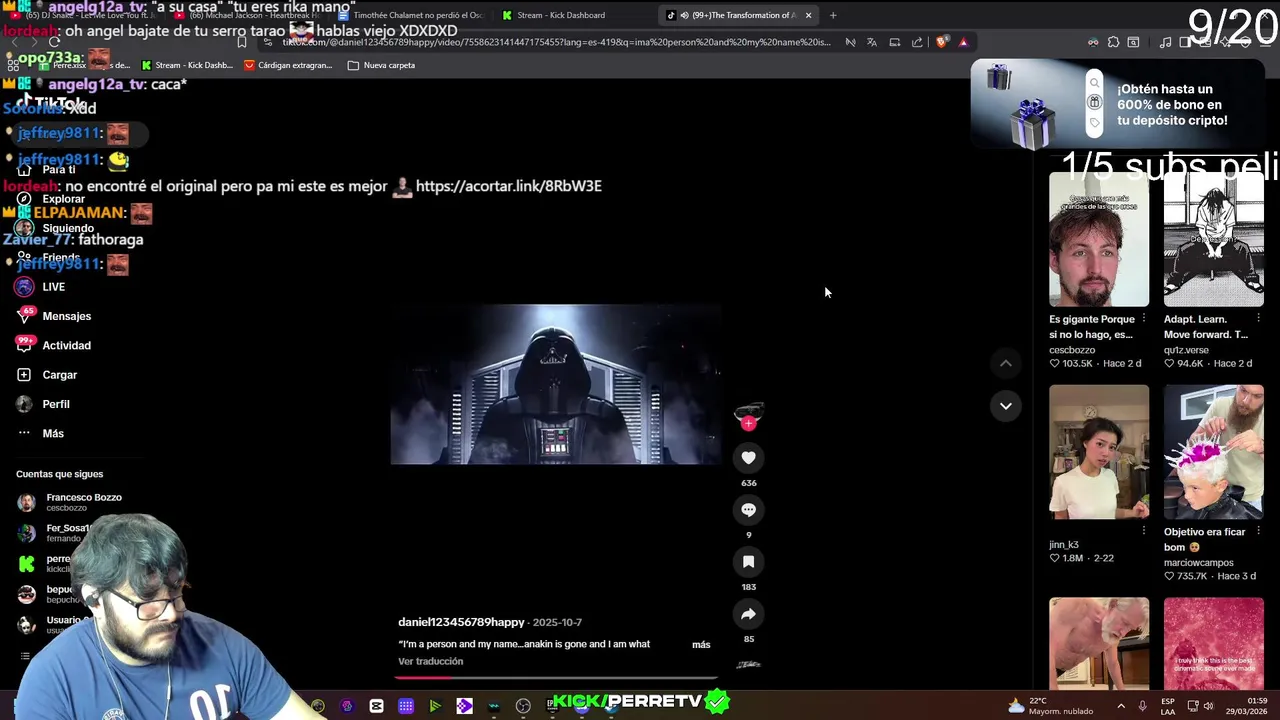Screen dimensions: 1280x720
Task: Expand caption with 'más' link
Action: 701,644
